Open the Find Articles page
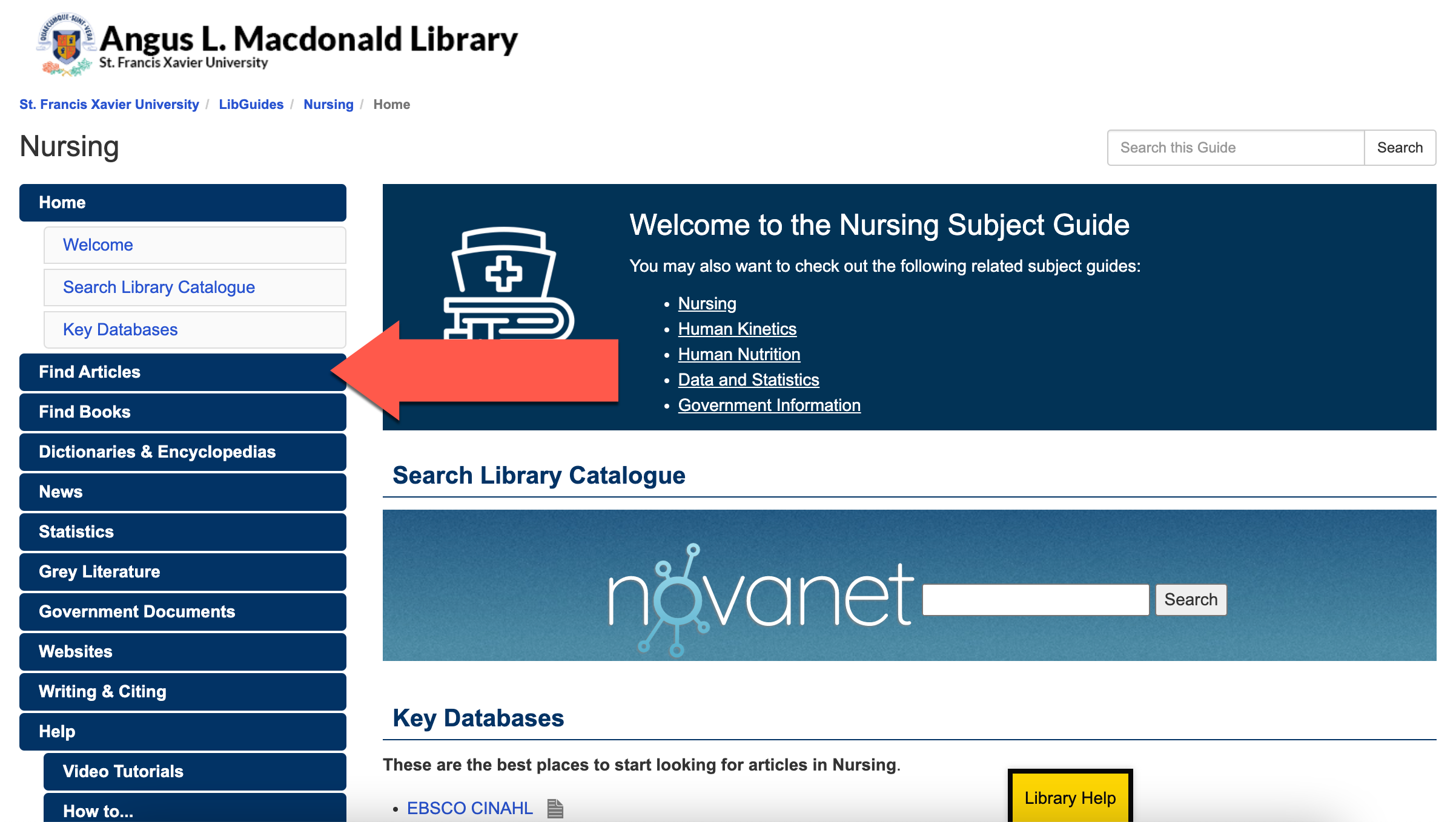 click(x=183, y=372)
